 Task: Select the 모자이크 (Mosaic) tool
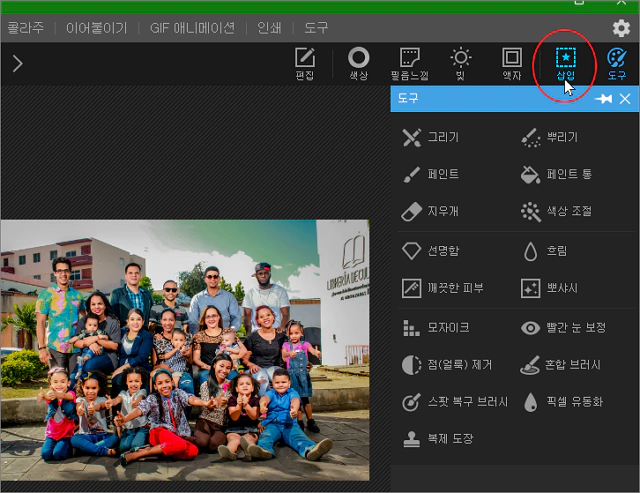(436, 328)
